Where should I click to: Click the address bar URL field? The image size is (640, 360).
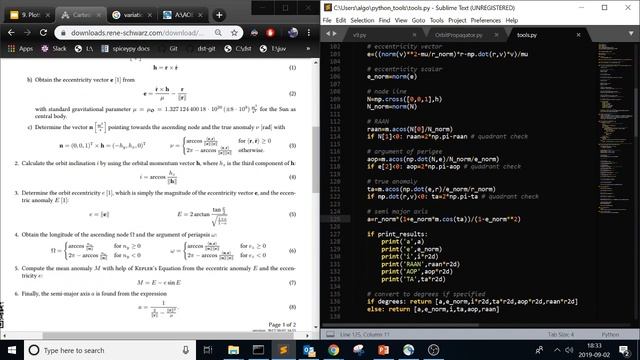pos(139,33)
